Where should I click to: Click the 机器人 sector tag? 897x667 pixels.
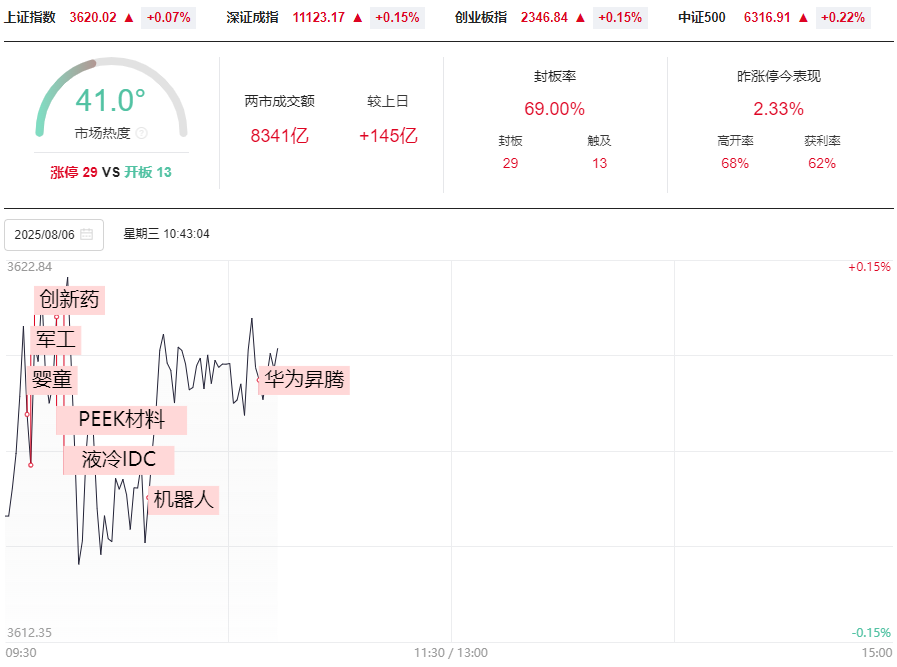(184, 500)
